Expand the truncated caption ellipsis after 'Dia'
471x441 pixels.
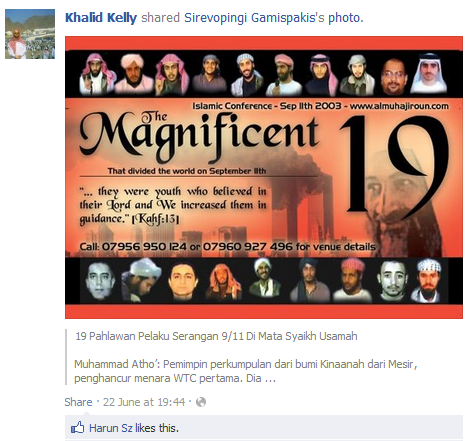click(270, 379)
